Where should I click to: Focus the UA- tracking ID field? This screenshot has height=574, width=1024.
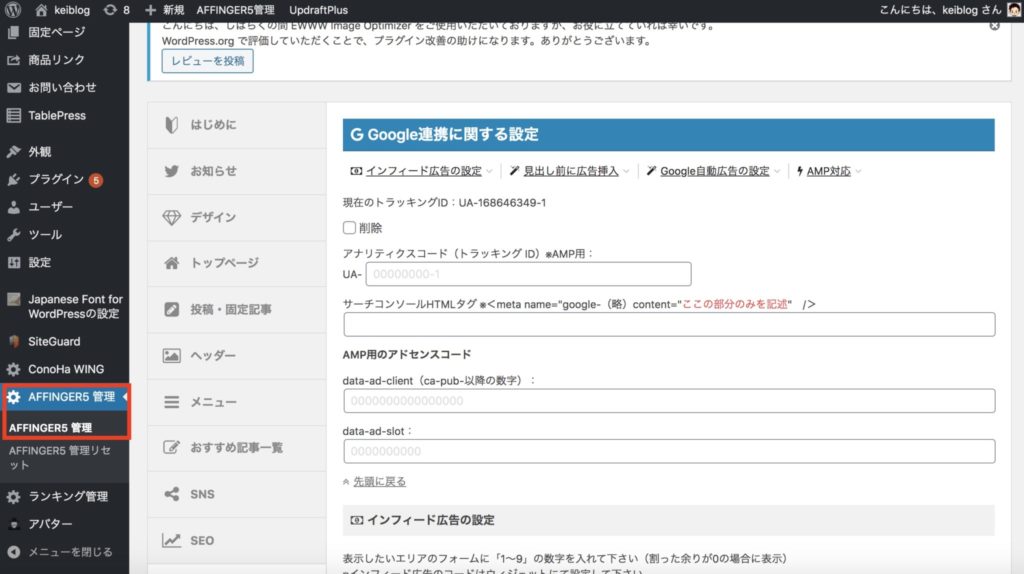click(528, 274)
